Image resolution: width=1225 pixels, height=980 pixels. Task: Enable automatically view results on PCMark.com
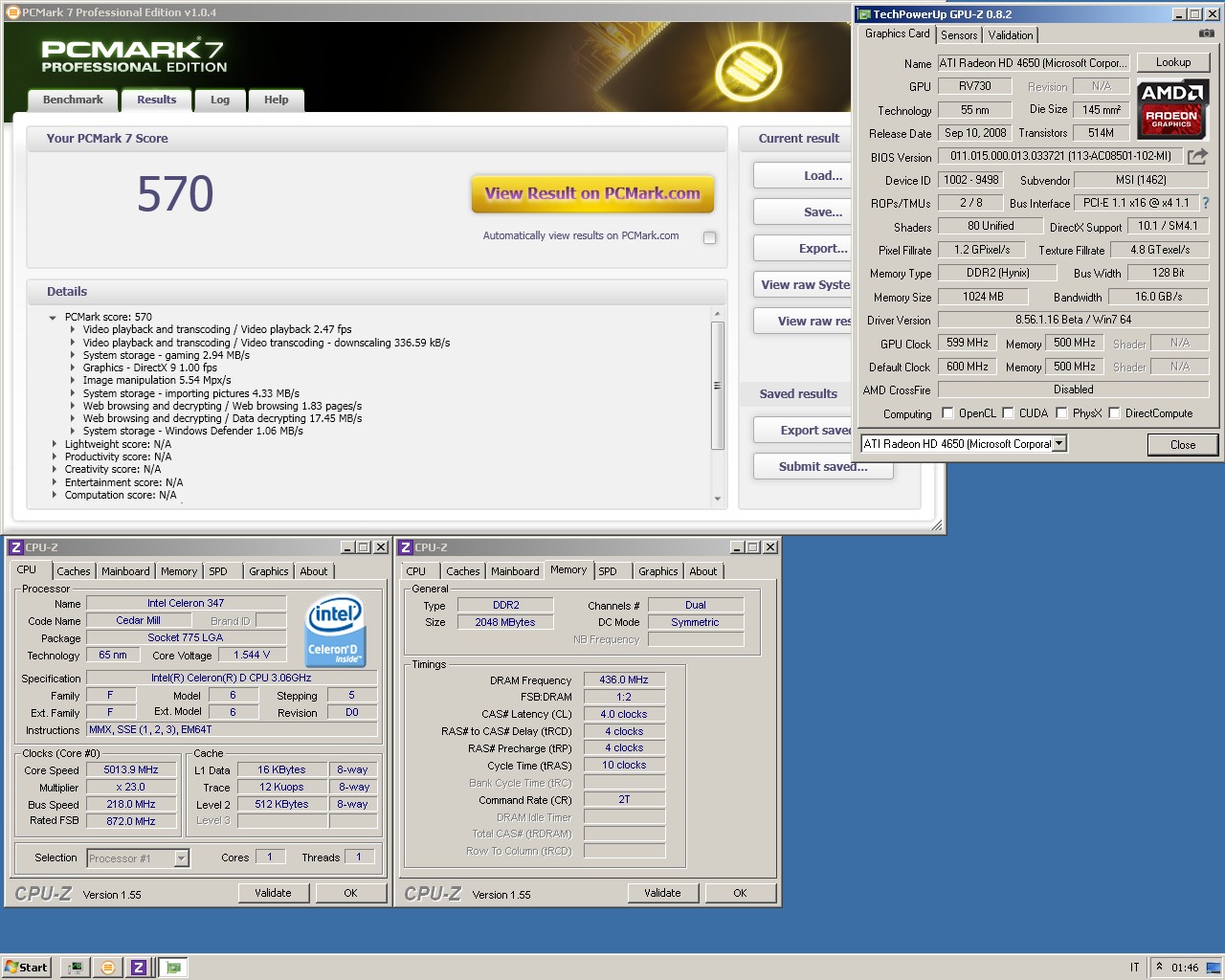[x=709, y=237]
